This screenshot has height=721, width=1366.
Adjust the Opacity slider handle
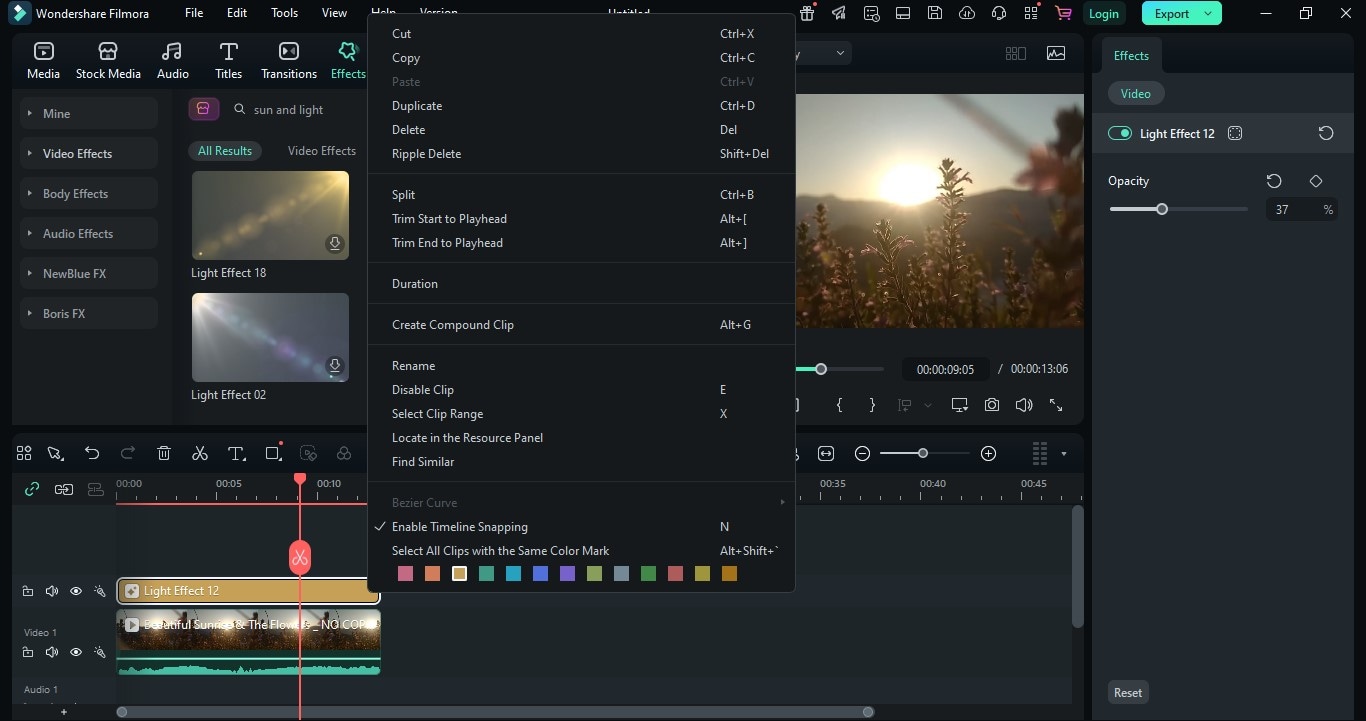1162,209
